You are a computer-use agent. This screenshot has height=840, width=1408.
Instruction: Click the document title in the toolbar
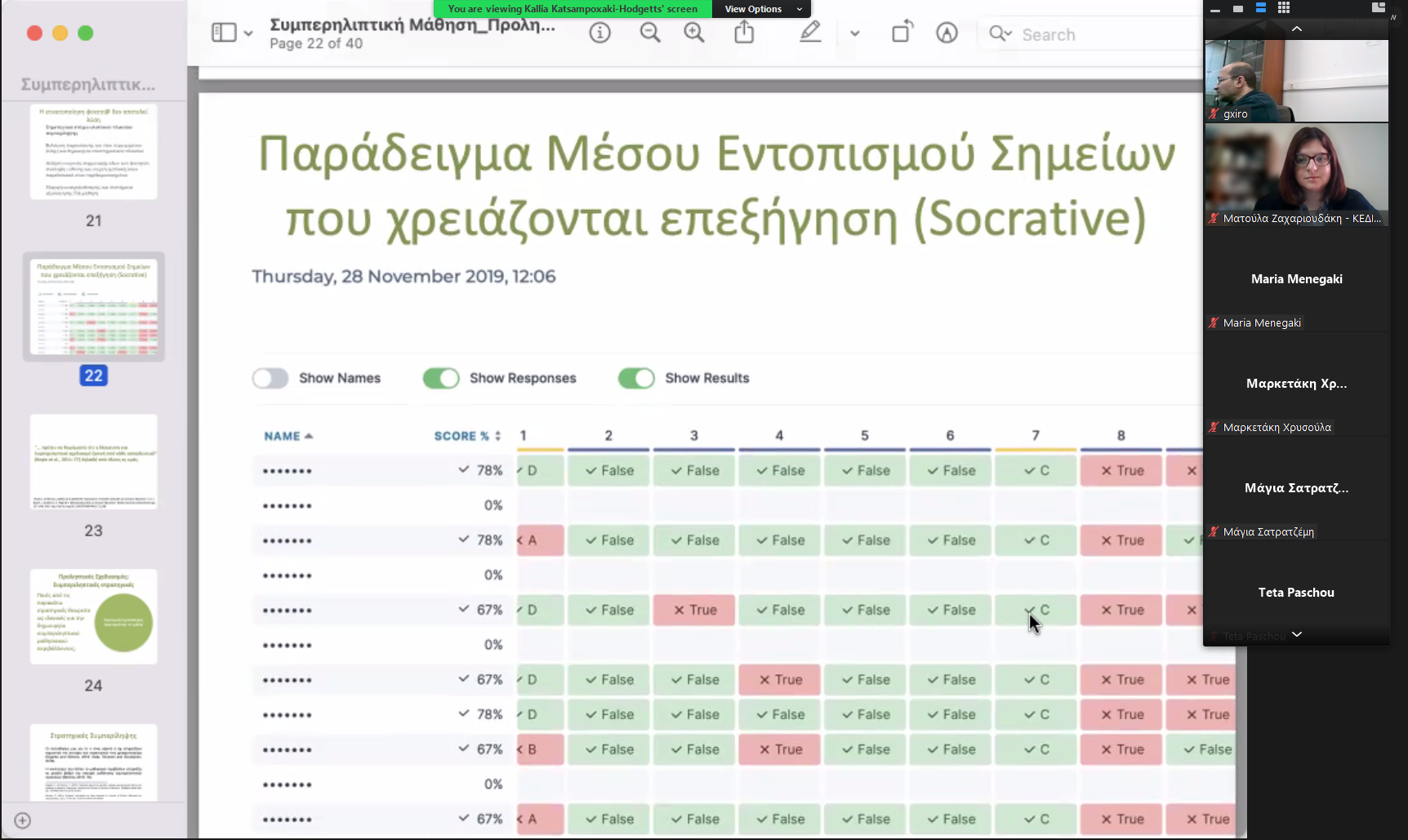coord(412,24)
